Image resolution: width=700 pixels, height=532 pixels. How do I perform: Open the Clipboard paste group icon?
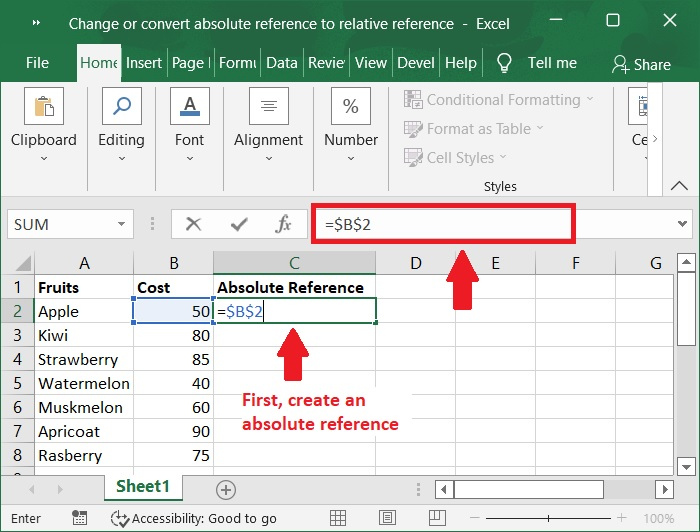(43, 107)
